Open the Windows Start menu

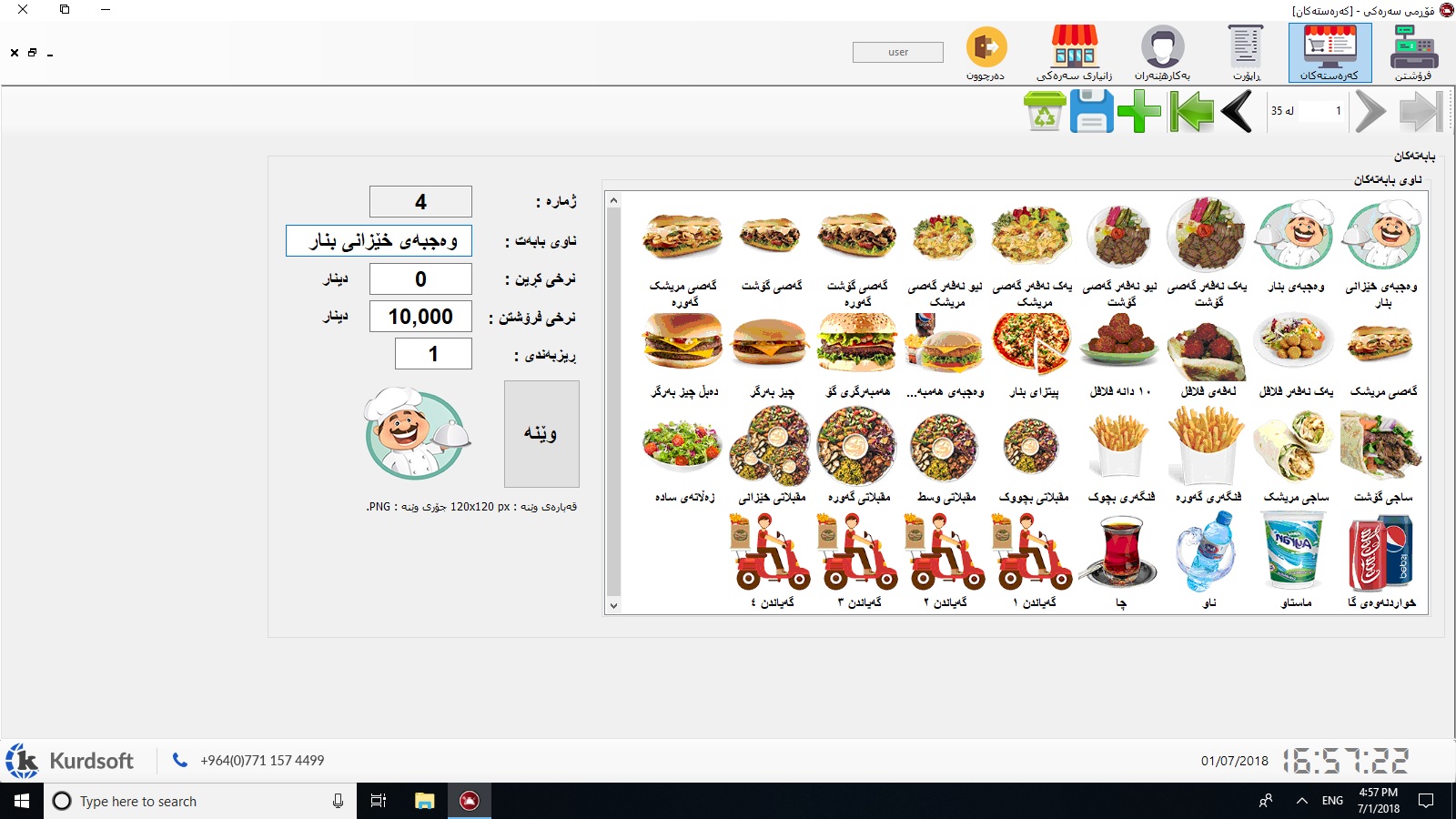tap(22, 801)
